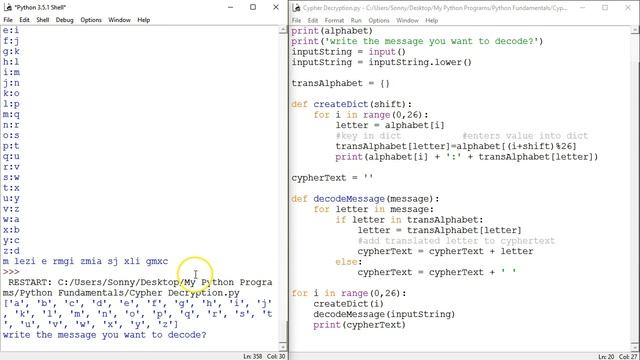This screenshot has width=640, height=360.
Task: Open Edit menu in Cypher Decryption editor
Action: point(313,20)
